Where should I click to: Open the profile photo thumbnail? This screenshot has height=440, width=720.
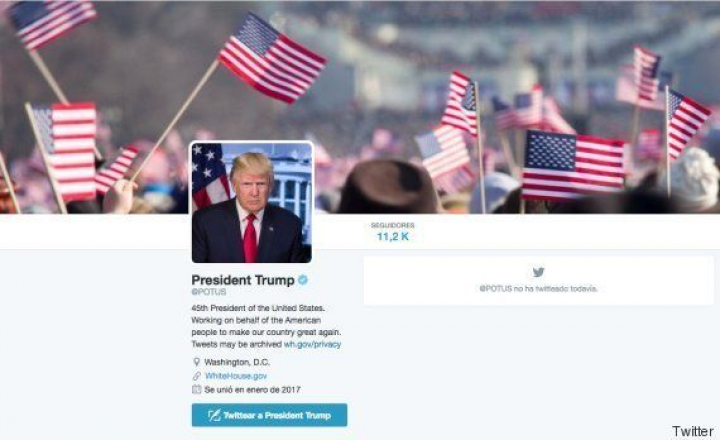(x=252, y=202)
